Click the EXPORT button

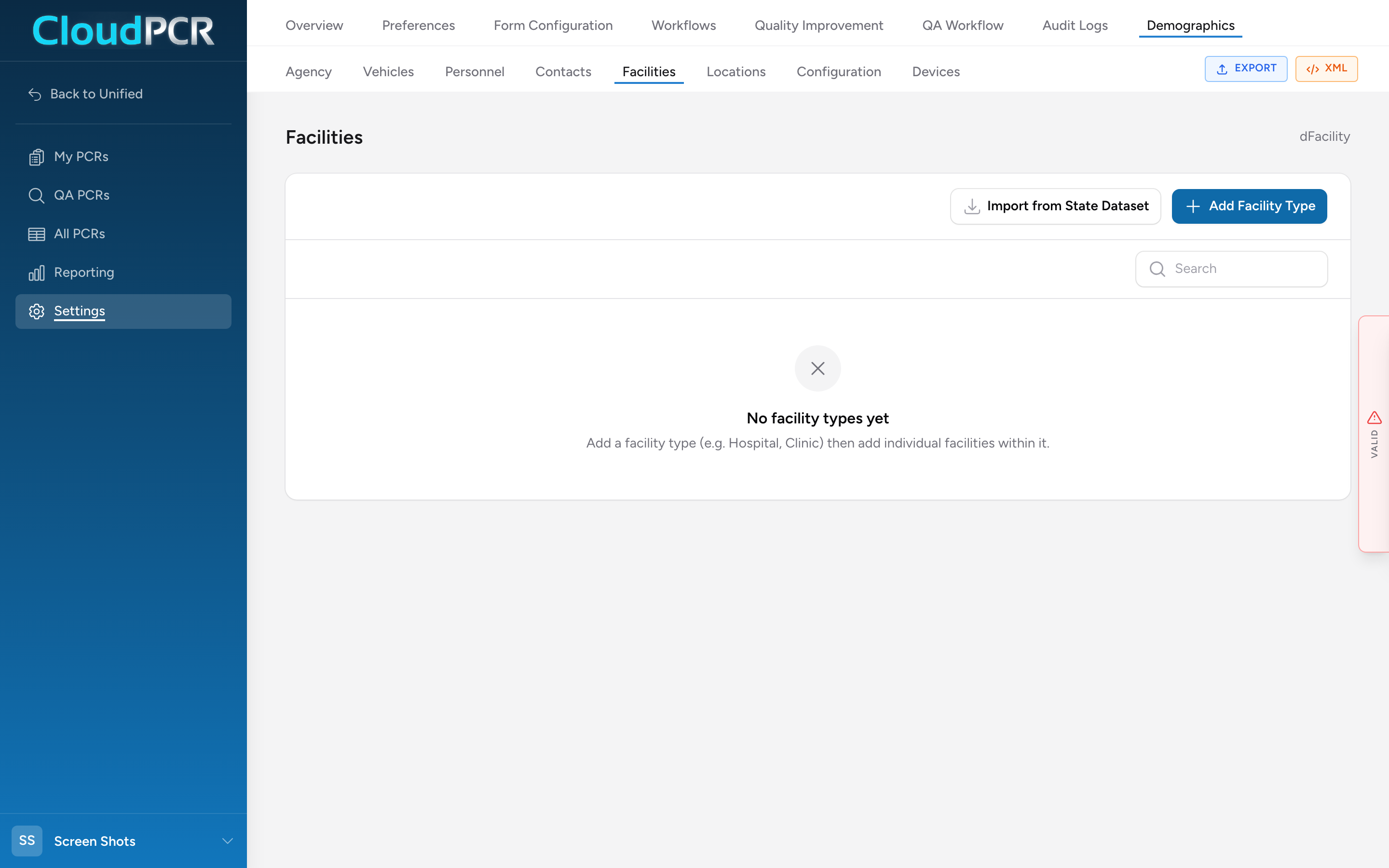pyautogui.click(x=1245, y=69)
